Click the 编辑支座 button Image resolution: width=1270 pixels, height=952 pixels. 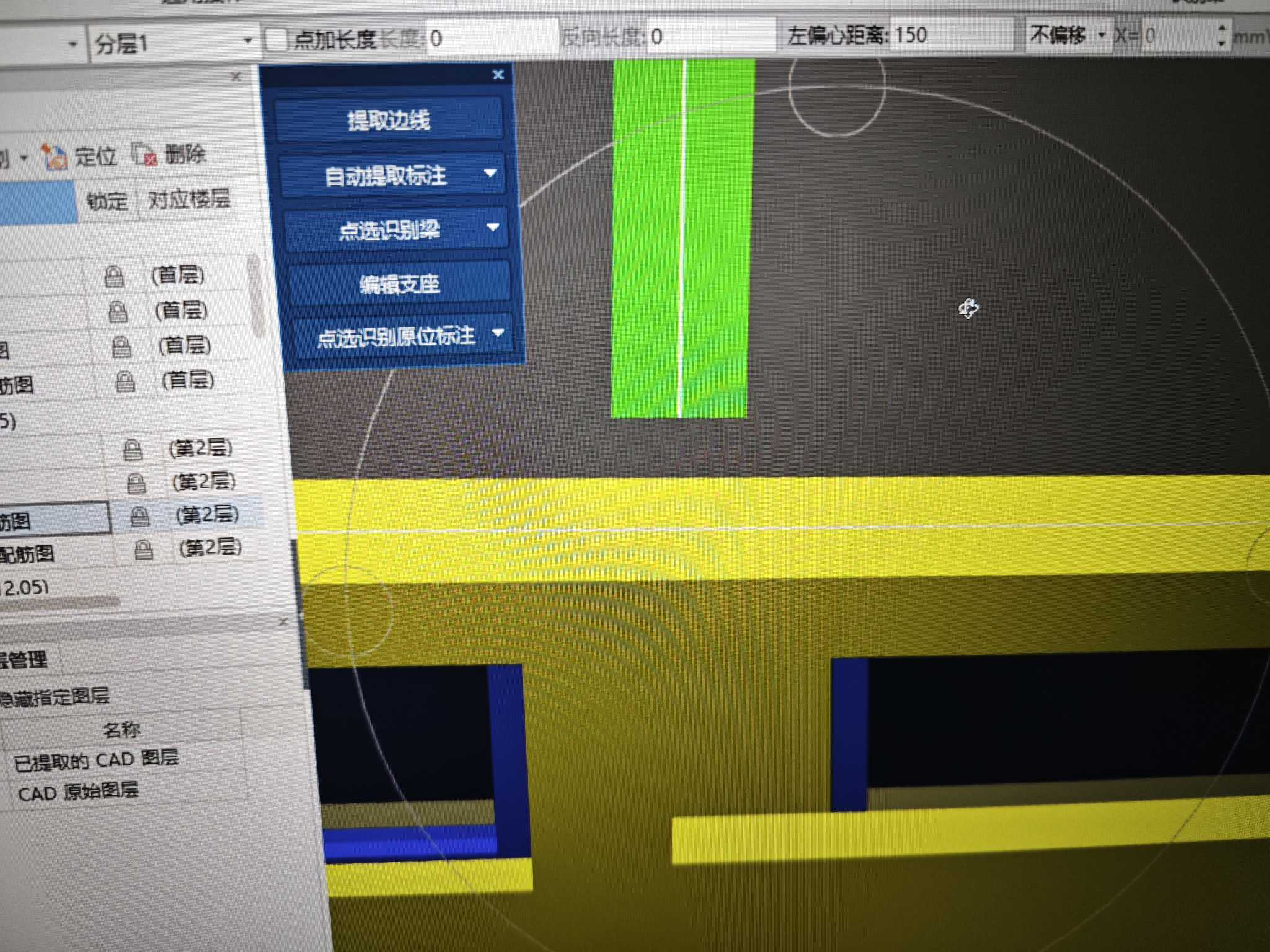[399, 284]
